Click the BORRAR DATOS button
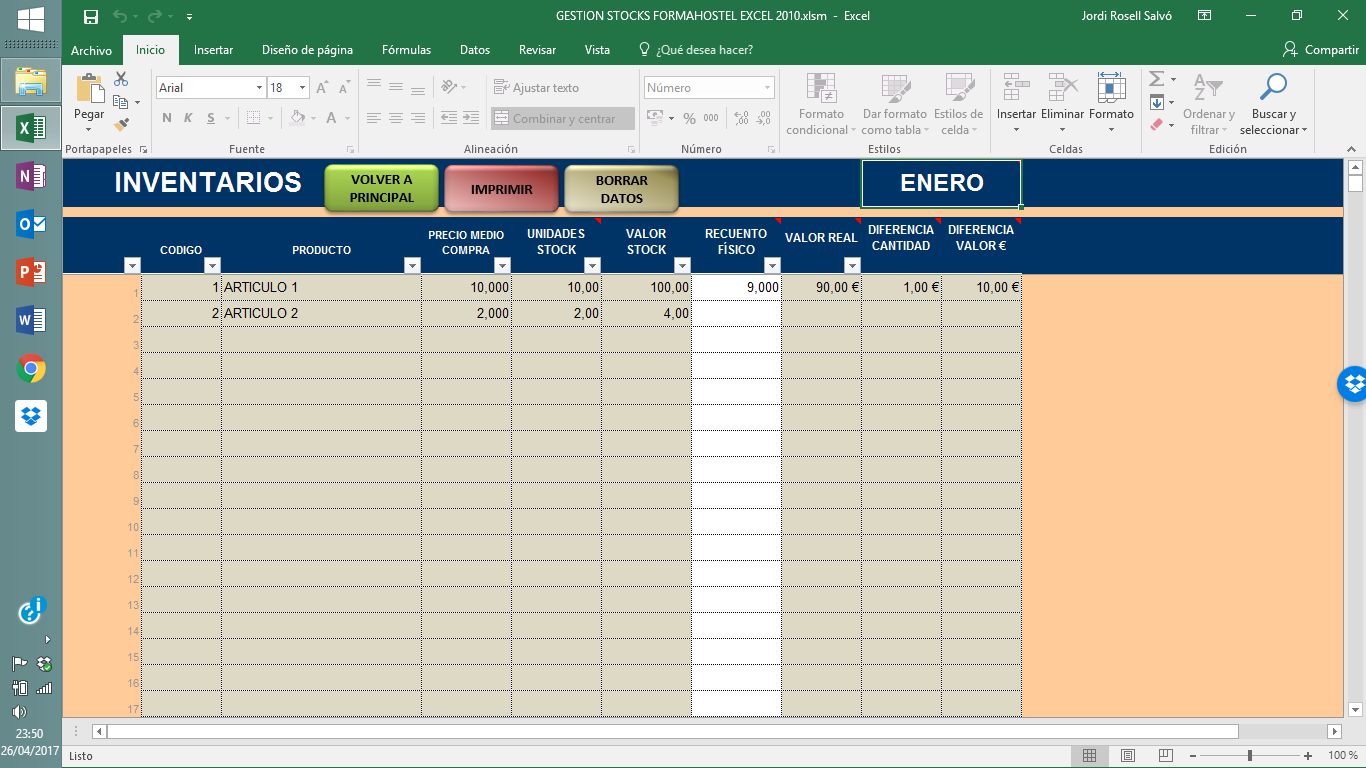 pyautogui.click(x=620, y=188)
